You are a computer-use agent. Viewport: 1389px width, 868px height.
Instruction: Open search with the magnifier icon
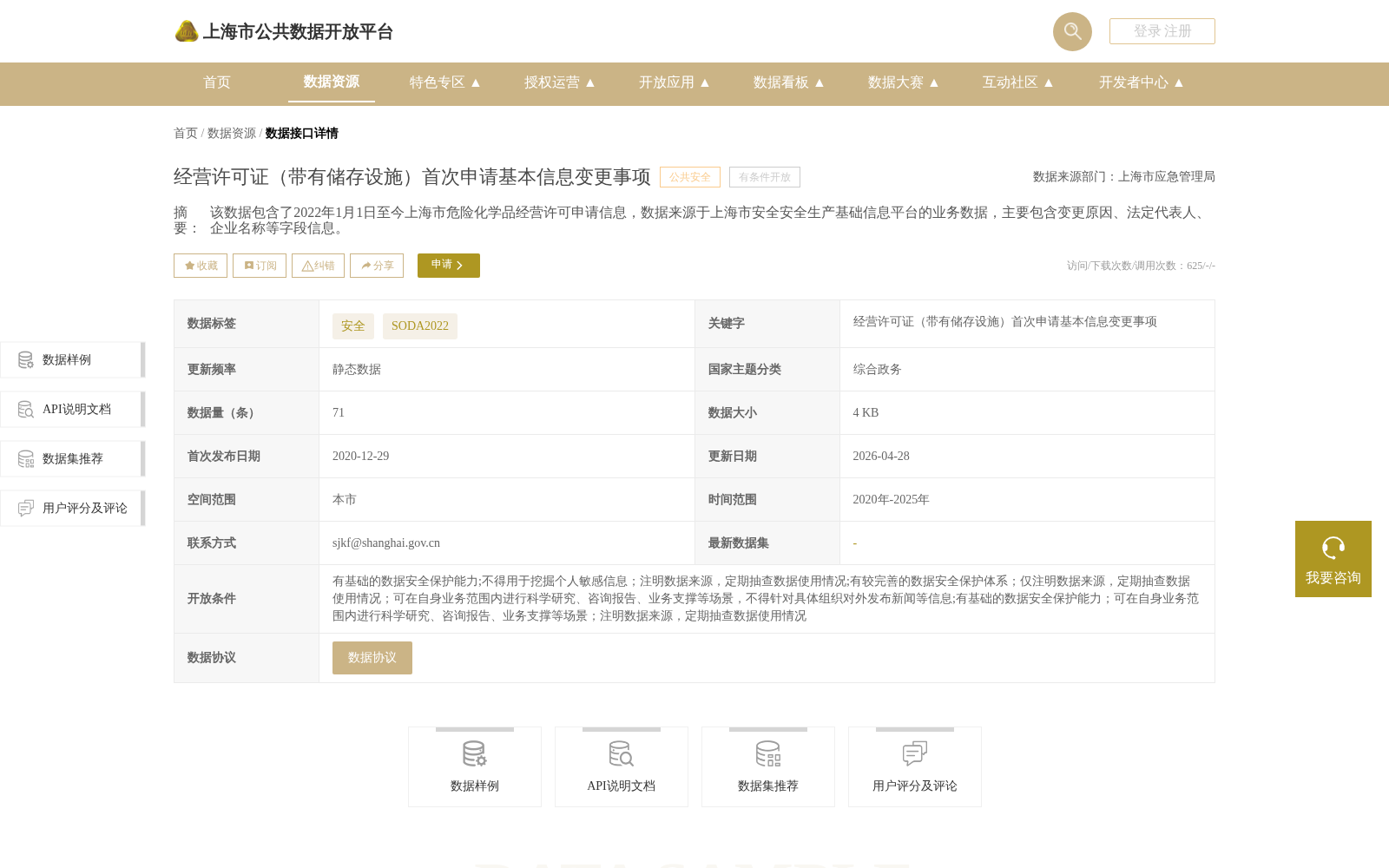1072,31
